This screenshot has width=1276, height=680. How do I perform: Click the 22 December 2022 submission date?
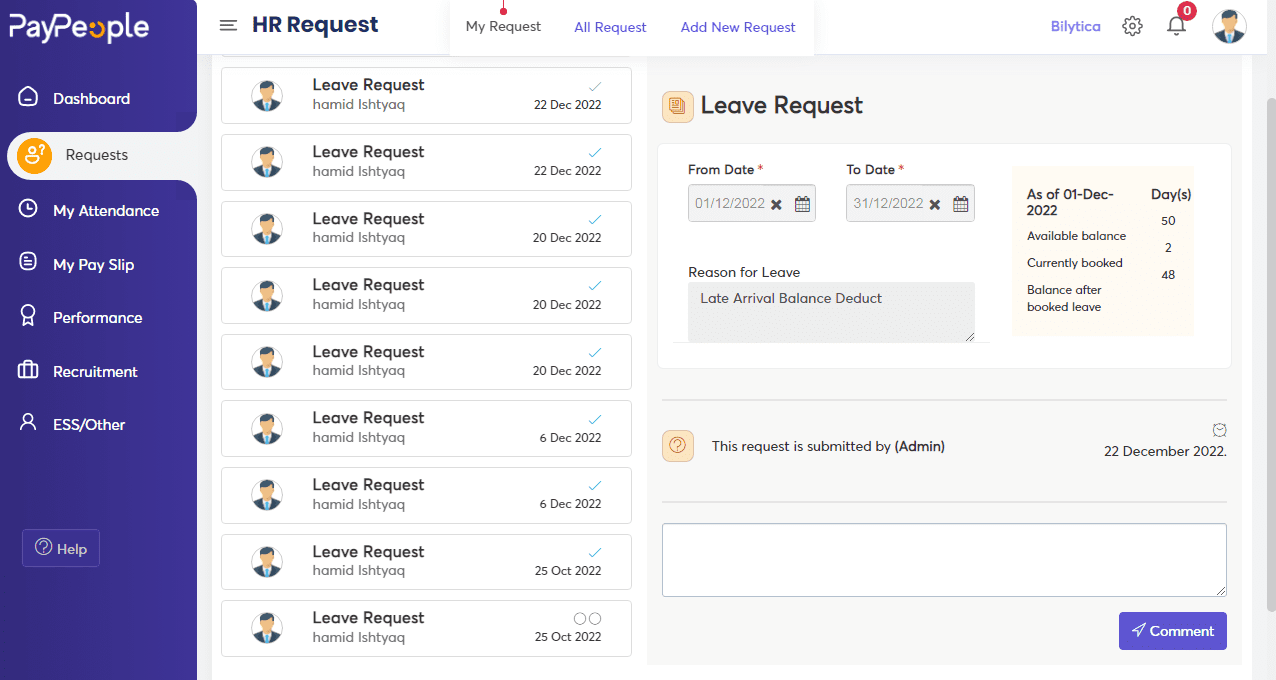click(x=1165, y=451)
